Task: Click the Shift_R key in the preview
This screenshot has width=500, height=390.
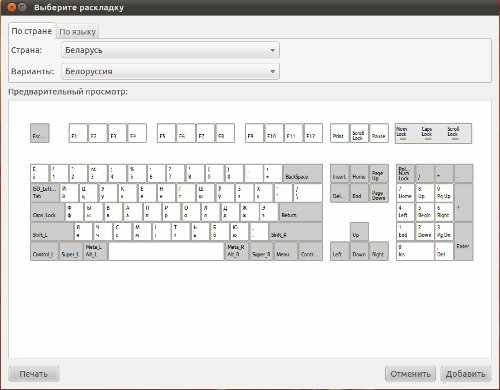Action: (x=296, y=231)
